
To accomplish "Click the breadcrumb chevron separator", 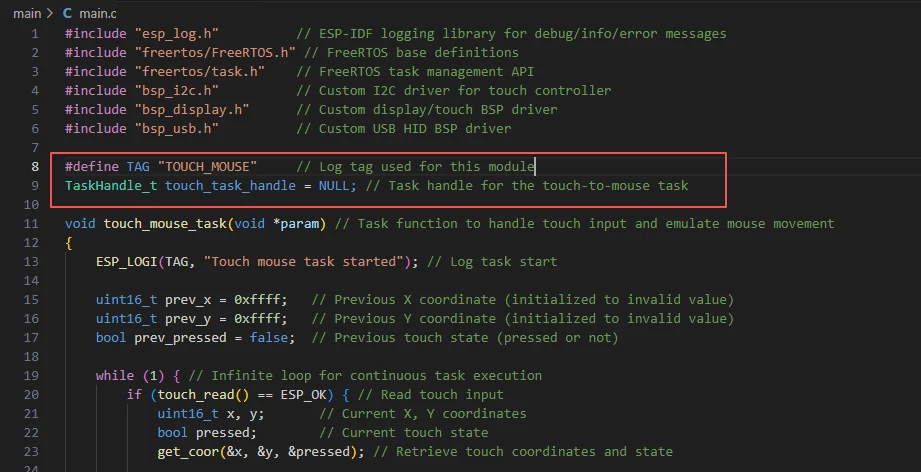I will (x=49, y=14).
